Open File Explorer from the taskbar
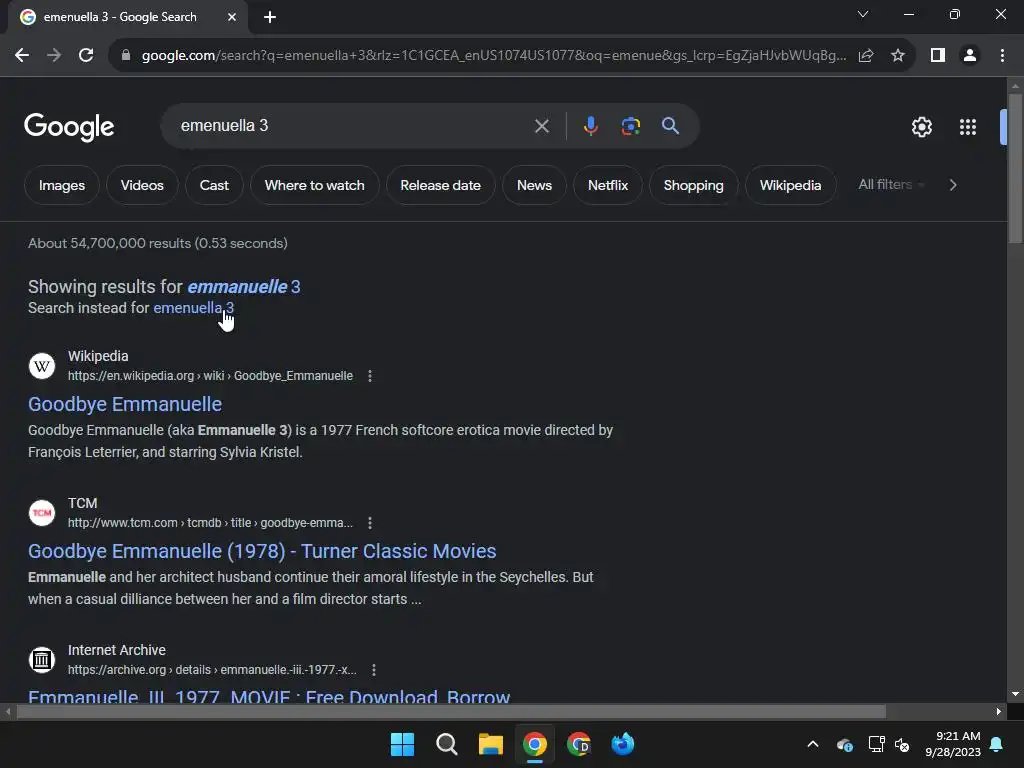This screenshot has width=1024, height=768. coord(490,744)
